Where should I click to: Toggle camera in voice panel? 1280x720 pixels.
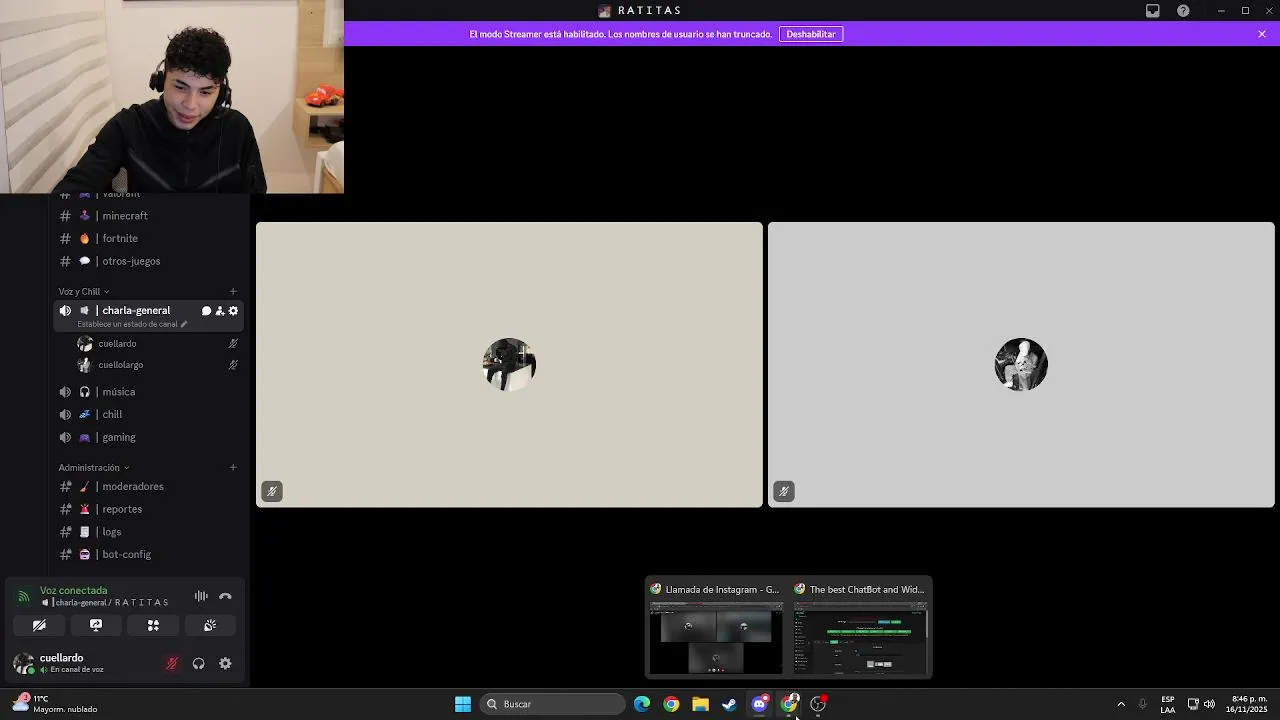pyautogui.click(x=39, y=625)
